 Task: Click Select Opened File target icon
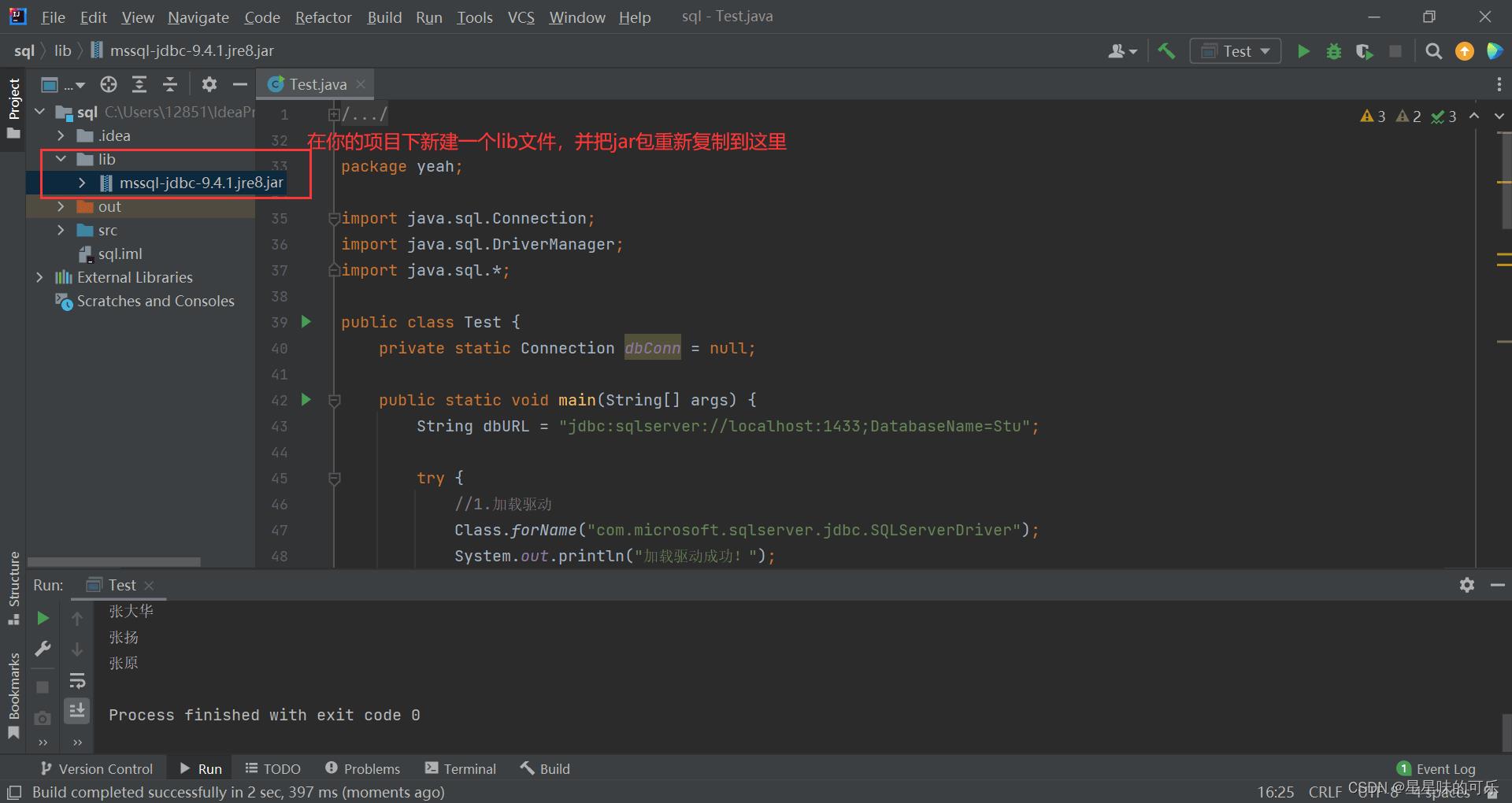(109, 84)
